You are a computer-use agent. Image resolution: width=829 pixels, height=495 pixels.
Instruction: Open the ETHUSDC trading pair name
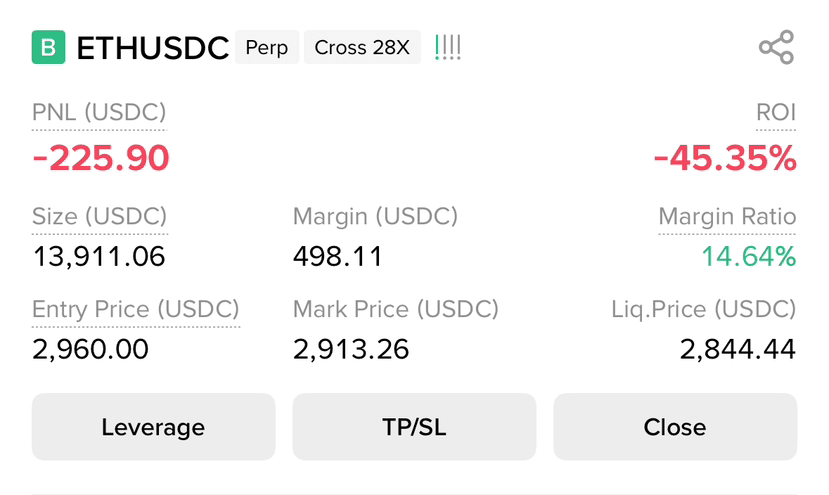(153, 48)
